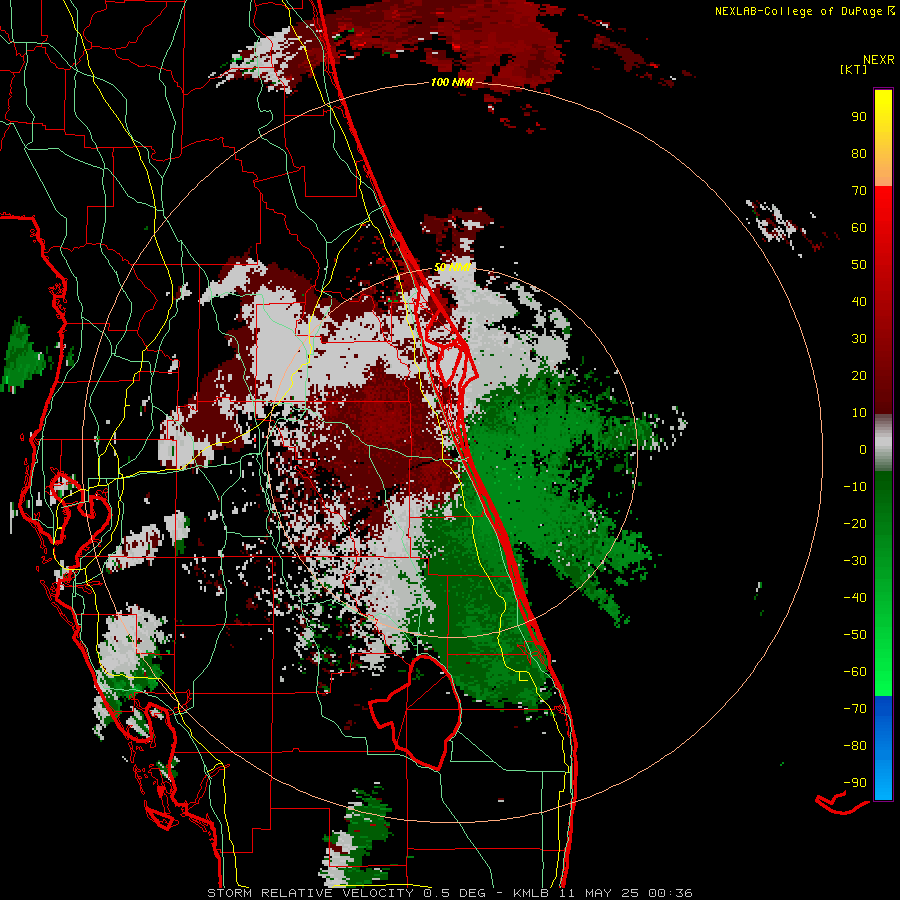This screenshot has width=900, height=900.
Task: Click the -70 value on velocity scale
Action: (855, 709)
